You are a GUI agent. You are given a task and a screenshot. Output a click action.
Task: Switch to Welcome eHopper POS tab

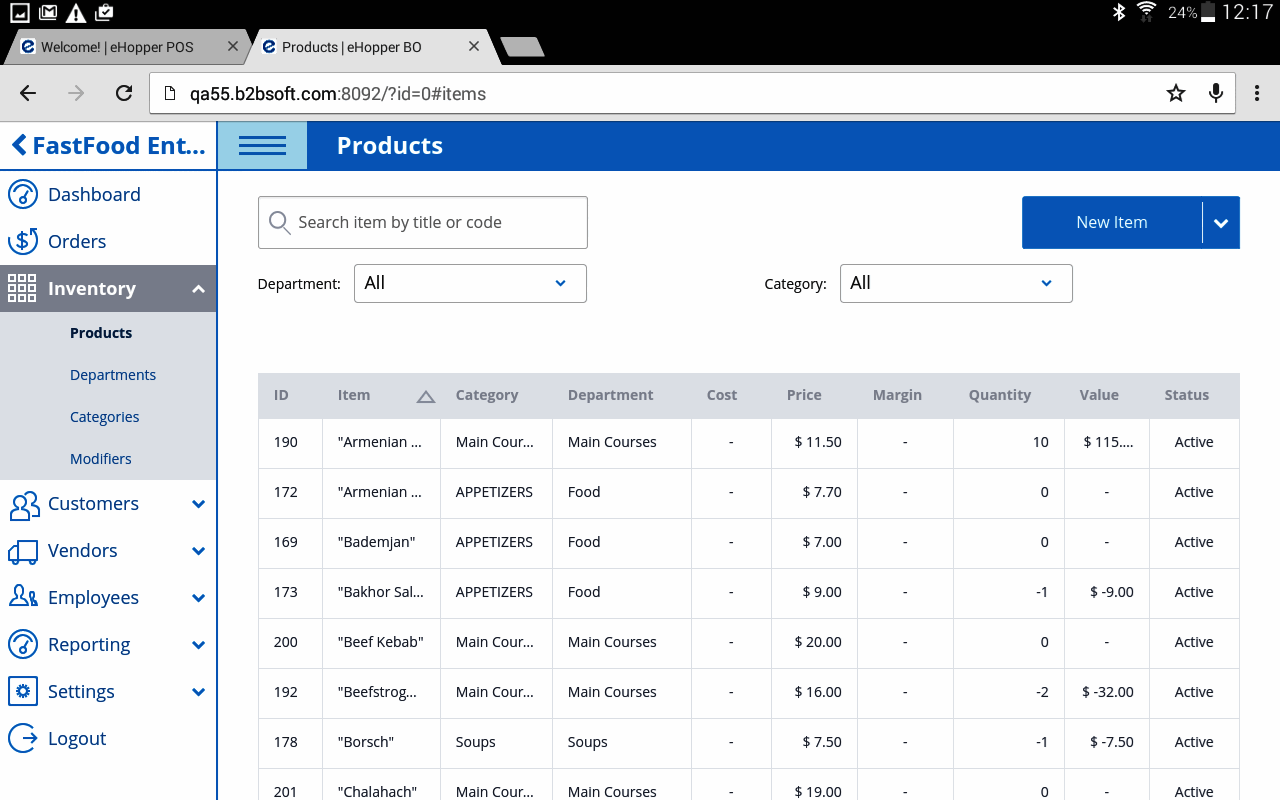tap(118, 47)
